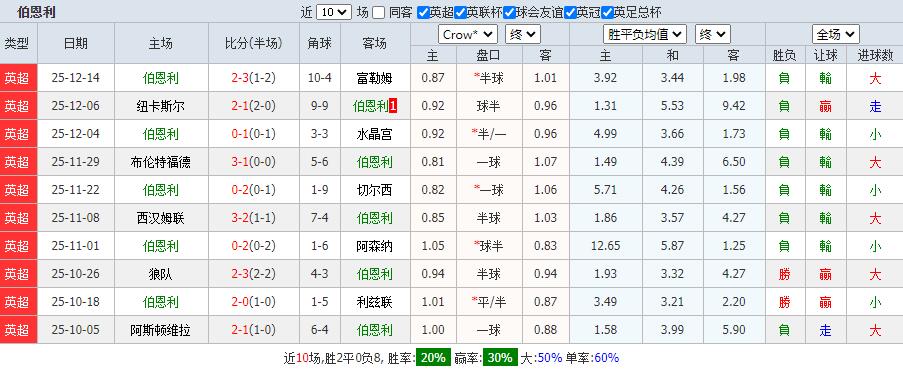Click the 纽卡斯尔 home team link

pos(161,106)
